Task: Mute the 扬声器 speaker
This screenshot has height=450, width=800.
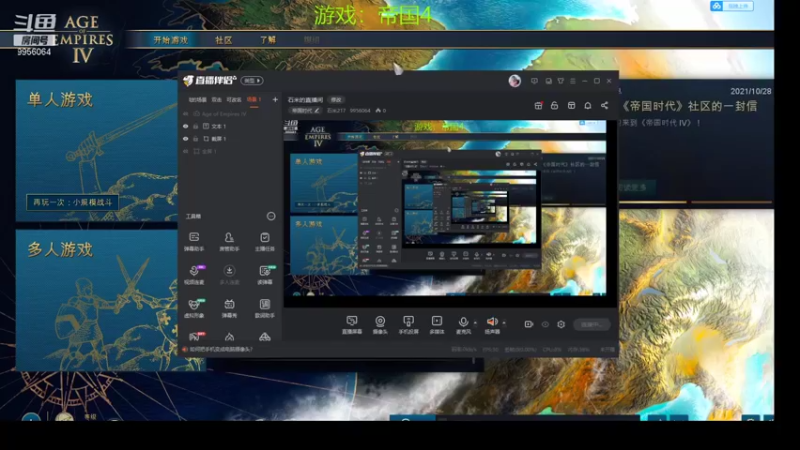Action: pyautogui.click(x=492, y=324)
